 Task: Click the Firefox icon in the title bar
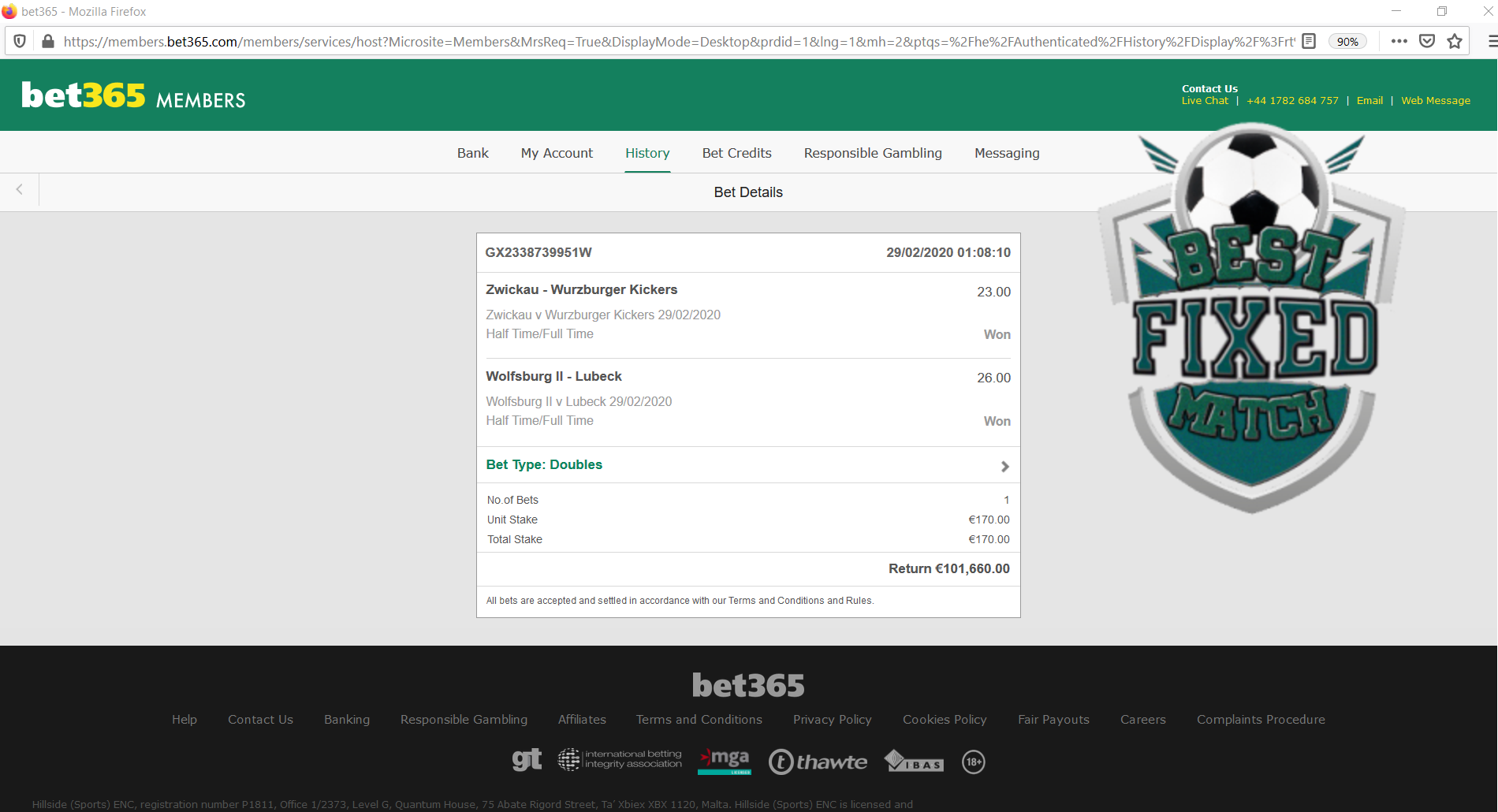tap(9, 11)
